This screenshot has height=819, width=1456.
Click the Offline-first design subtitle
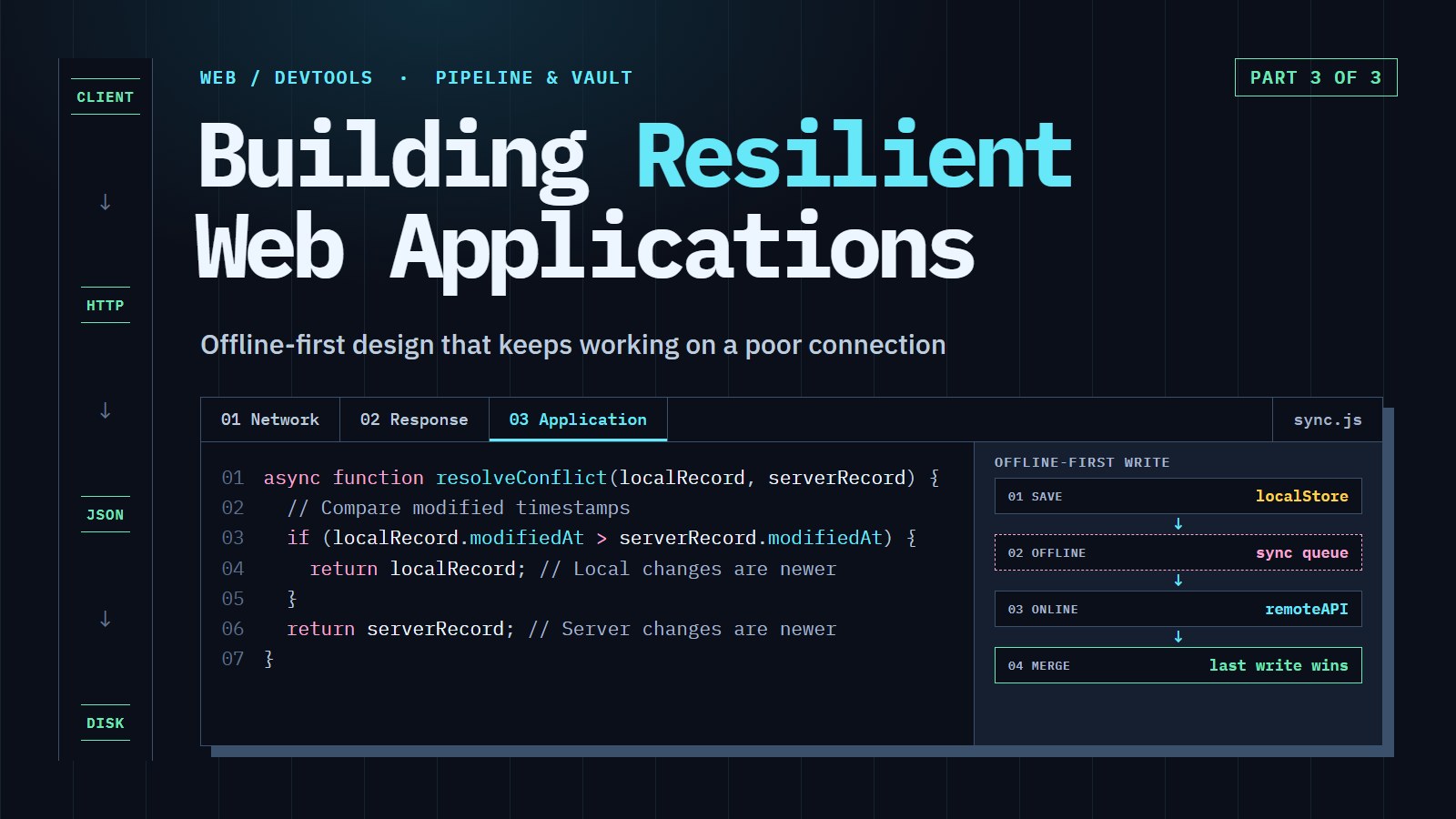coord(573,345)
